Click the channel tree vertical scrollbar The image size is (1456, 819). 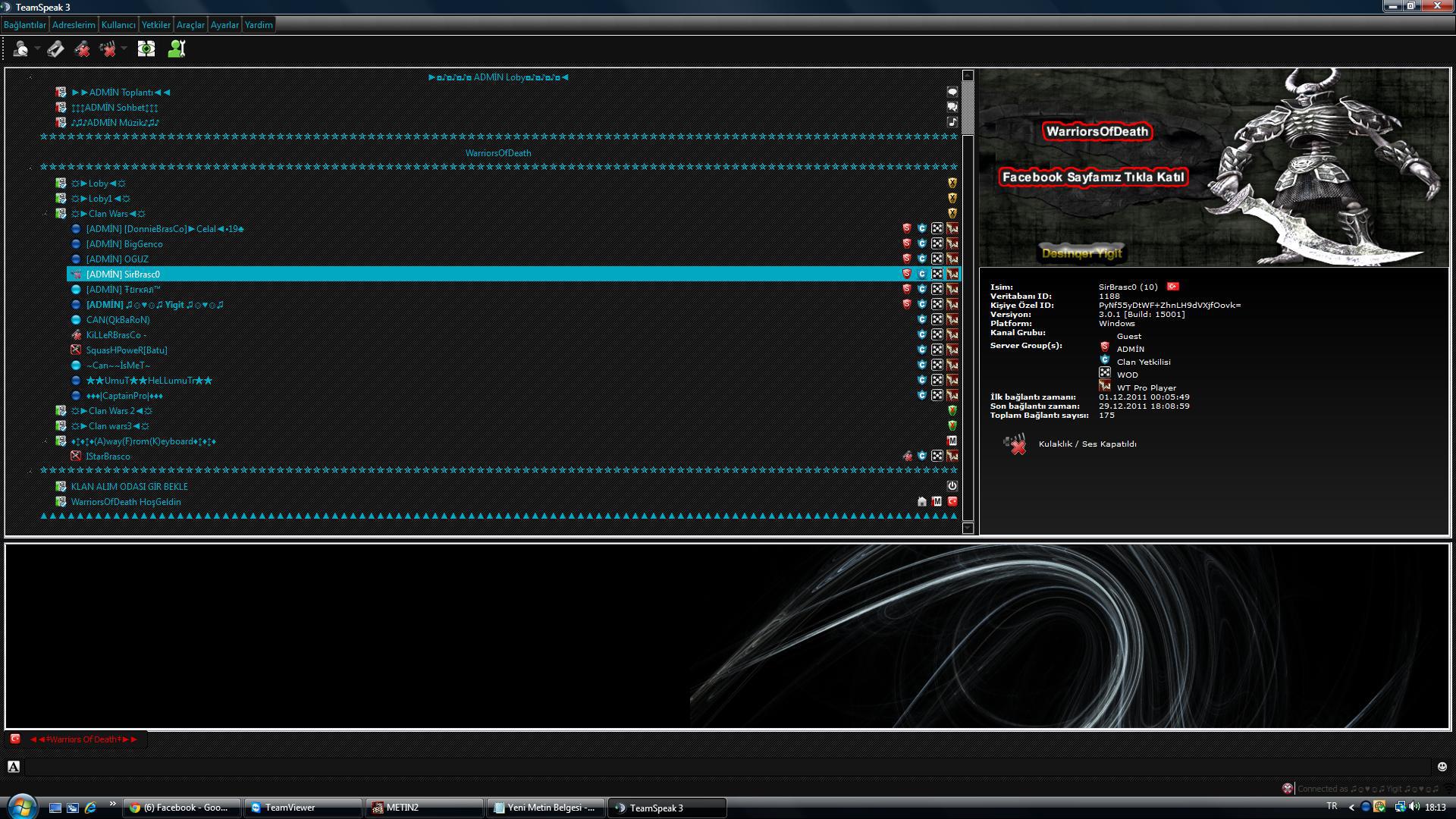click(968, 302)
